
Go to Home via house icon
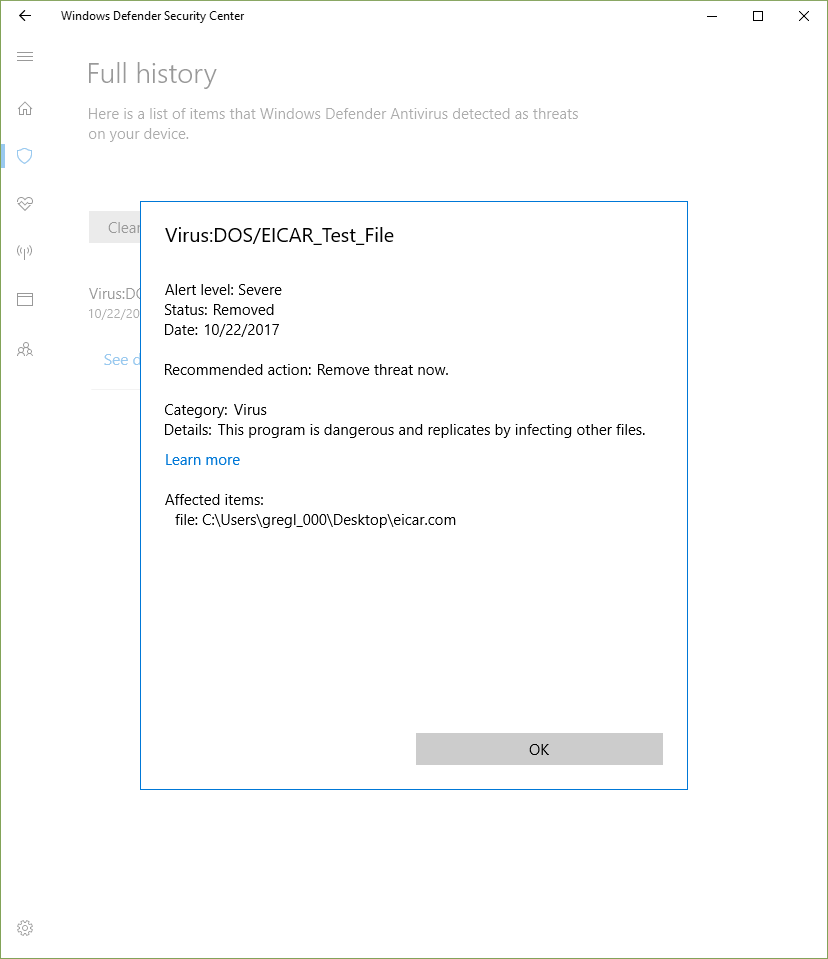(x=25, y=108)
